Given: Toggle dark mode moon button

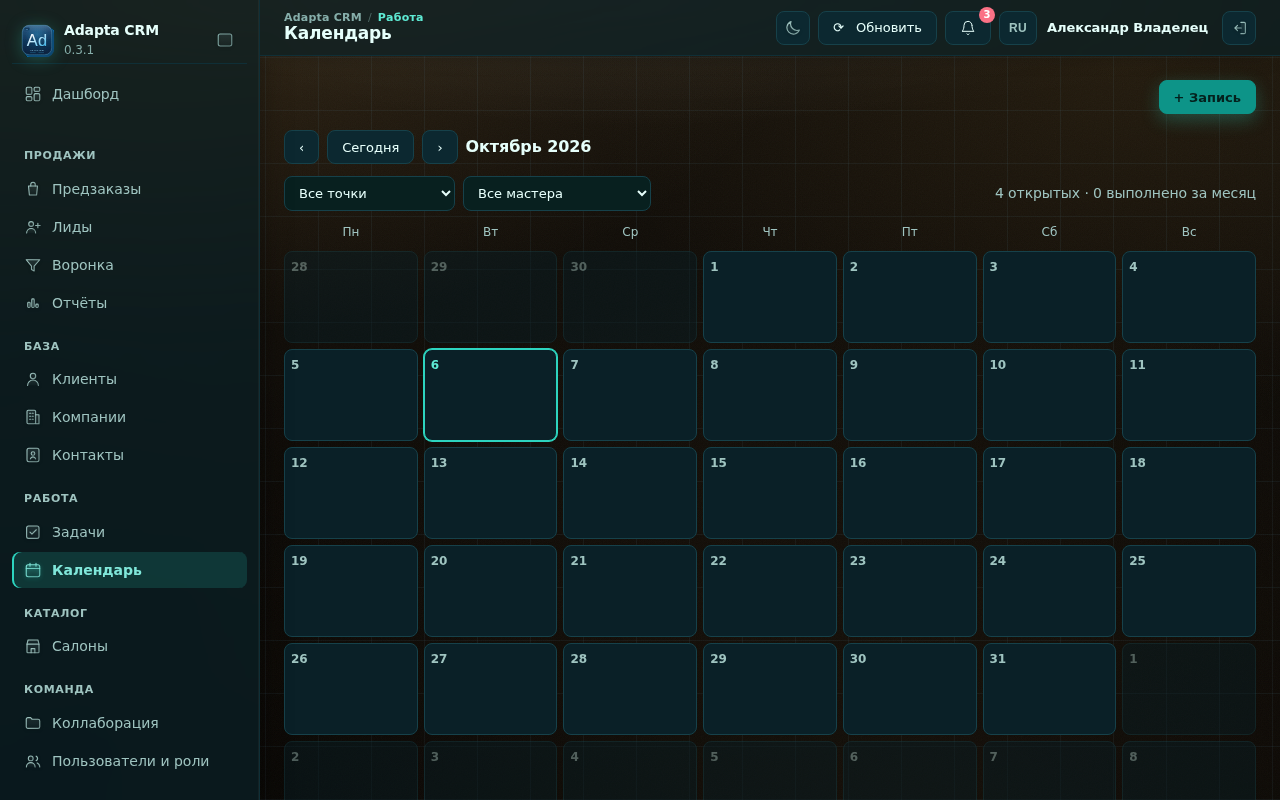Looking at the screenshot, I should click(x=793, y=28).
